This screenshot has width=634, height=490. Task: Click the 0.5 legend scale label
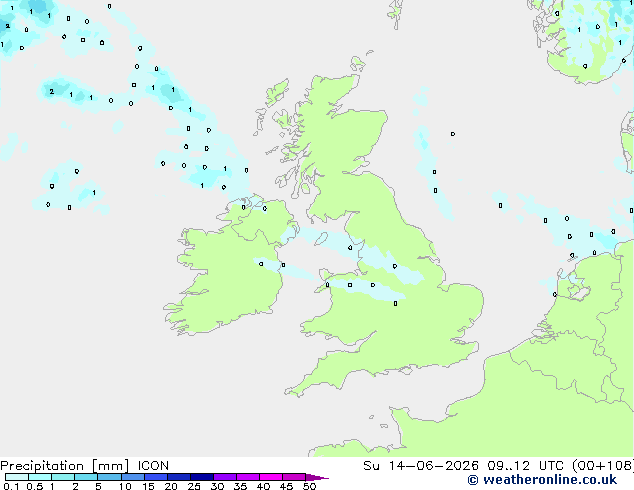tap(35, 486)
